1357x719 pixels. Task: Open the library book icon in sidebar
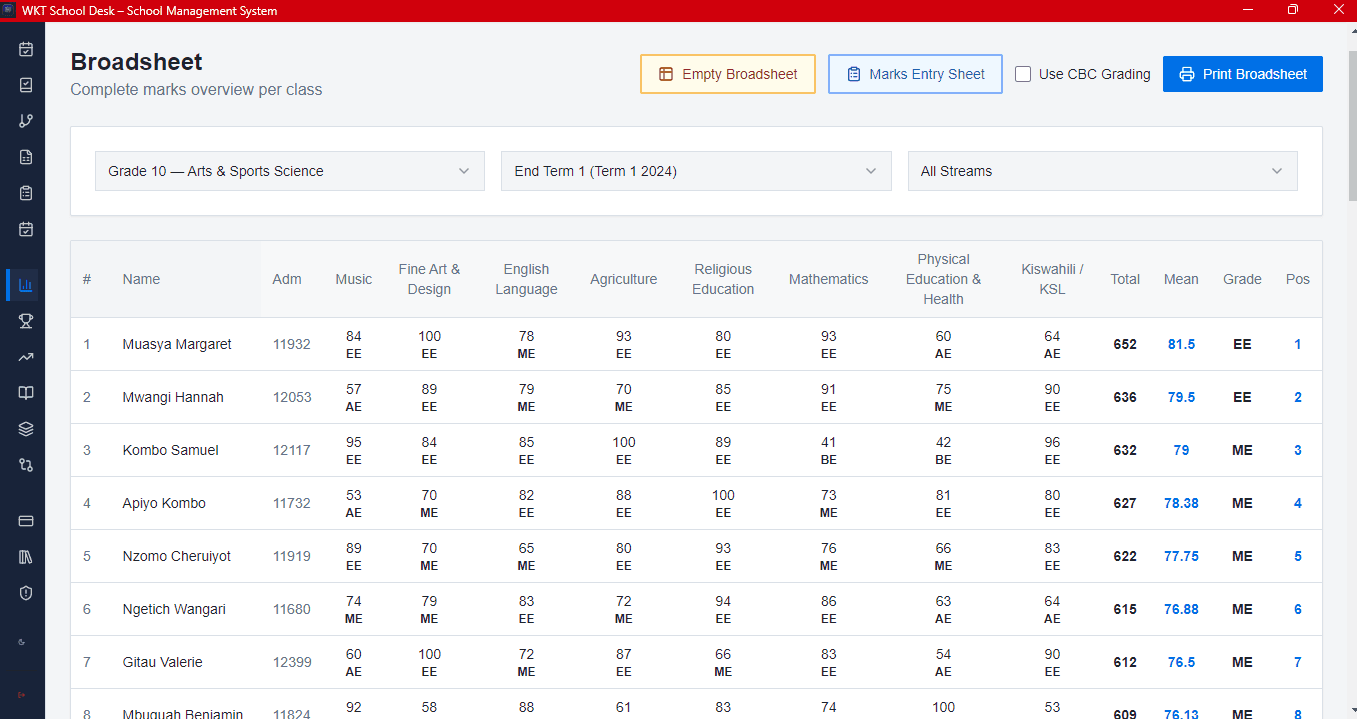(x=24, y=393)
